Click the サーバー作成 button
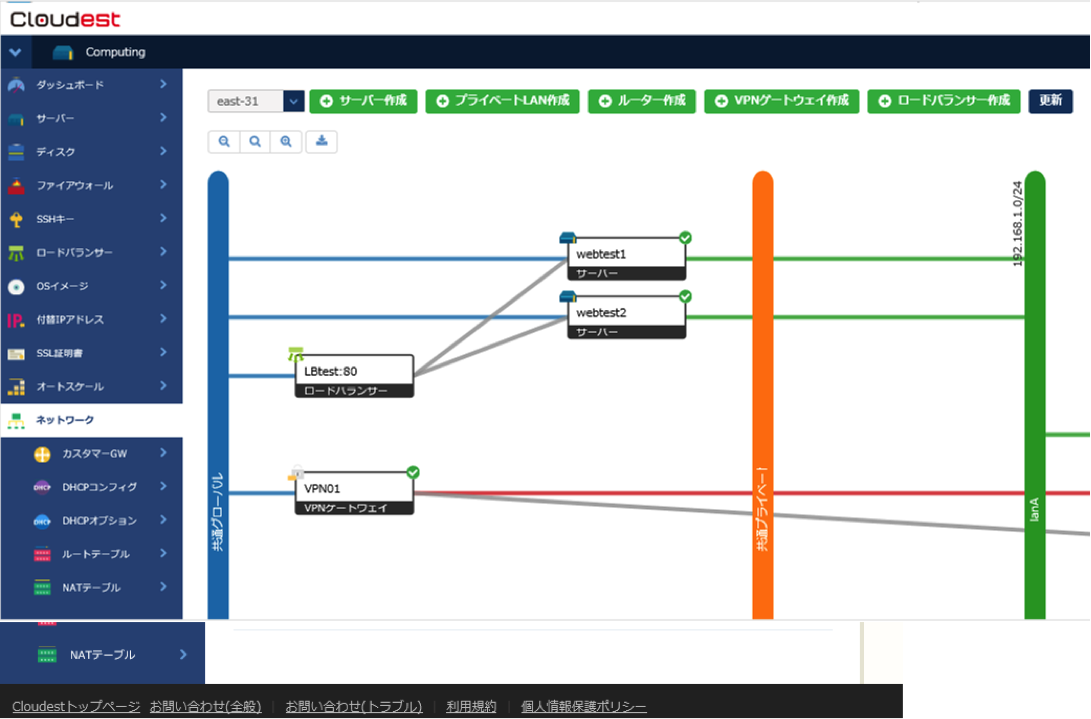 click(x=363, y=101)
